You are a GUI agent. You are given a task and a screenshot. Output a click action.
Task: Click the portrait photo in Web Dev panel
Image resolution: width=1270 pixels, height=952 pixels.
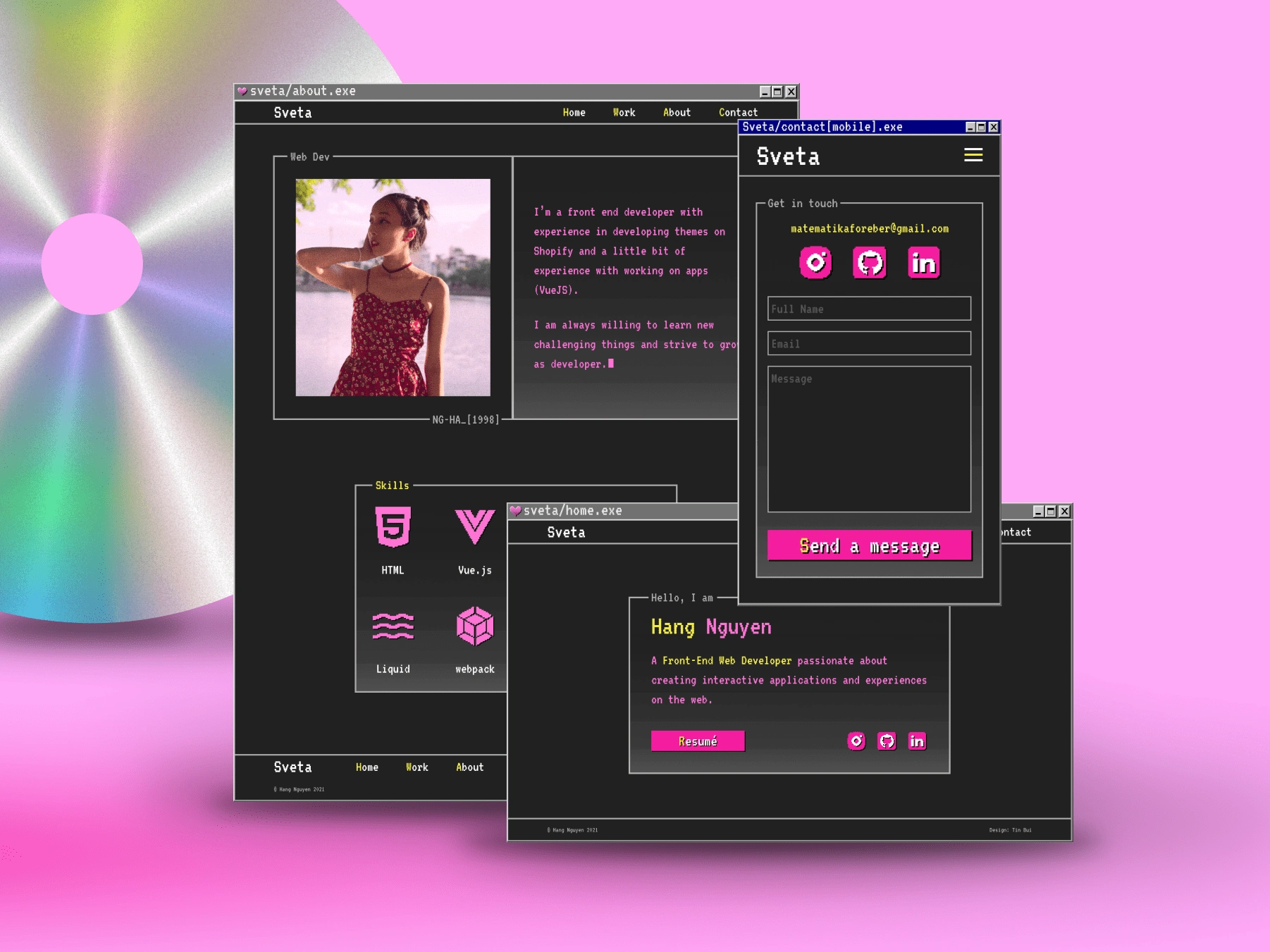[x=393, y=288]
